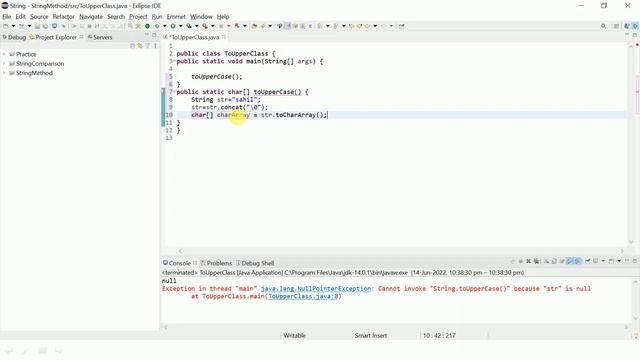Screen dimensions: 640x360
Task: Switch to the Java EE perspective icon
Action: click(627, 26)
